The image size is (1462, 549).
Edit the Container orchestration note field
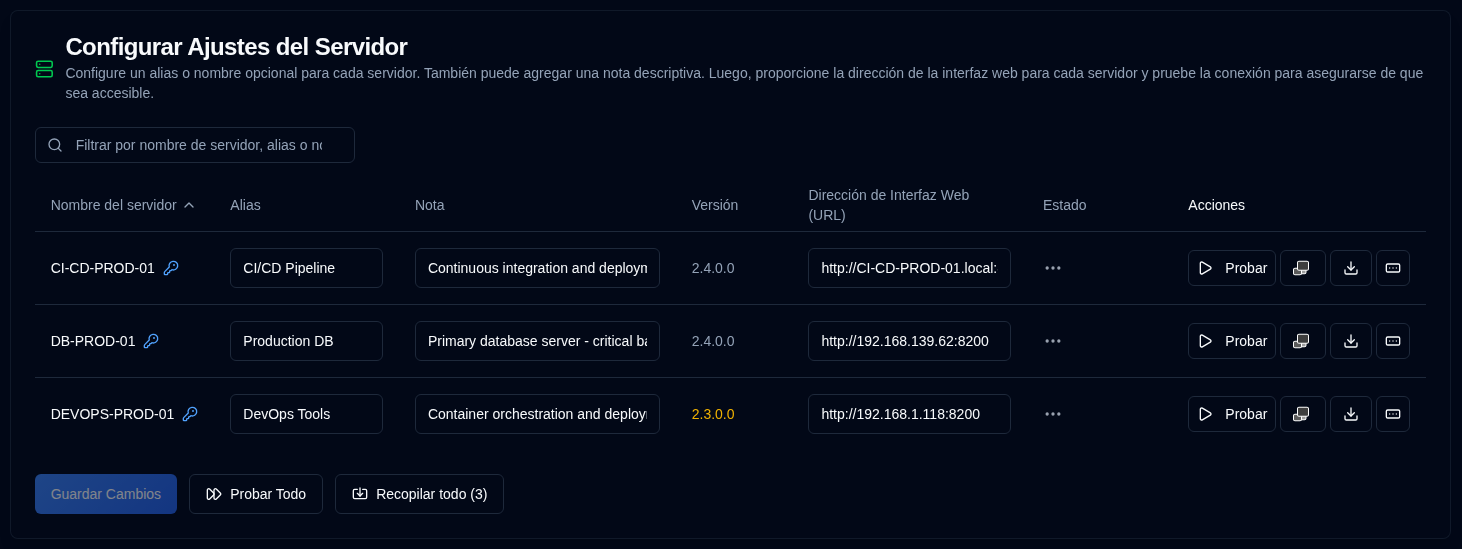coord(537,414)
